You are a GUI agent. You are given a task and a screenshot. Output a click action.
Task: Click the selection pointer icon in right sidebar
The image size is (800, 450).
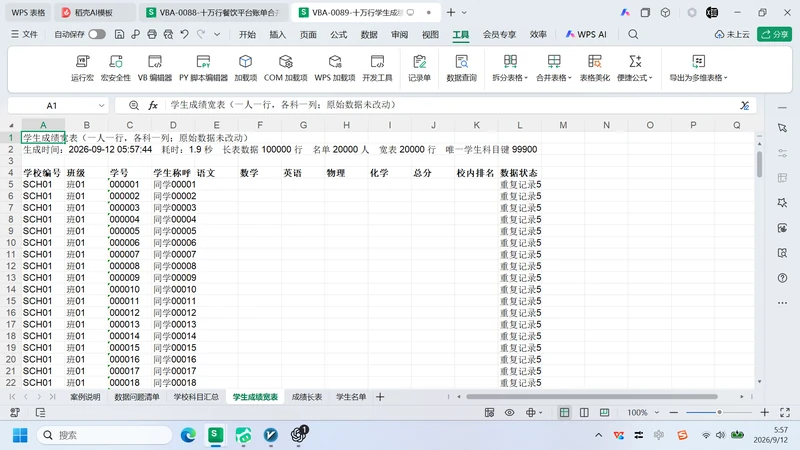pos(782,128)
